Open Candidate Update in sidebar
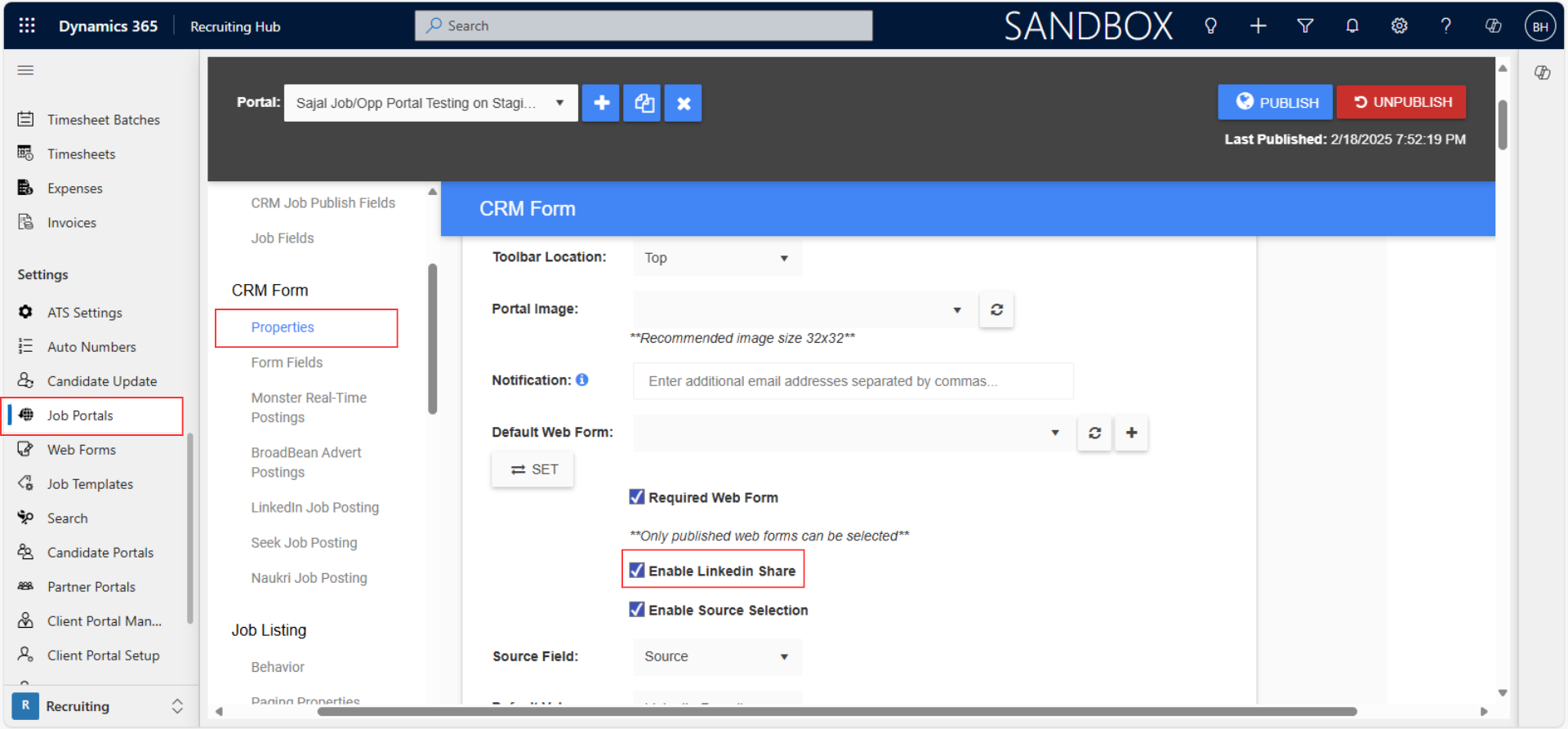 [102, 380]
